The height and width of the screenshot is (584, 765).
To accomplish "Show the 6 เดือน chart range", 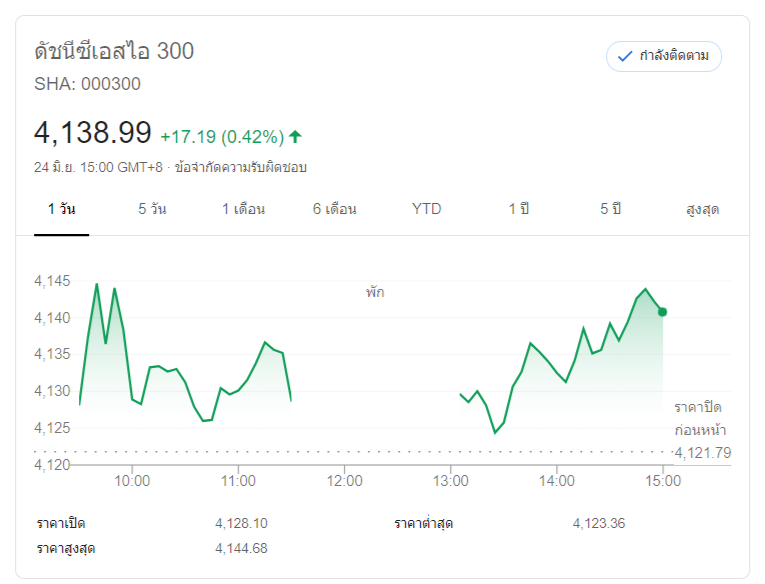I will point(334,209).
